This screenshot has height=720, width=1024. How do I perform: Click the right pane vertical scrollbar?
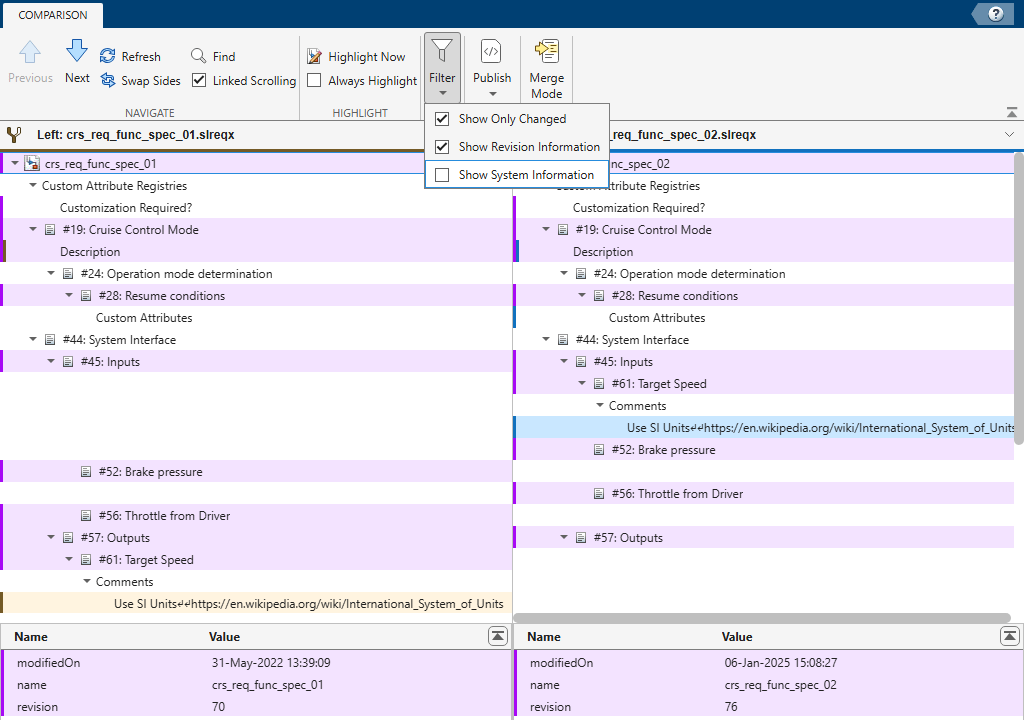(x=1018, y=298)
